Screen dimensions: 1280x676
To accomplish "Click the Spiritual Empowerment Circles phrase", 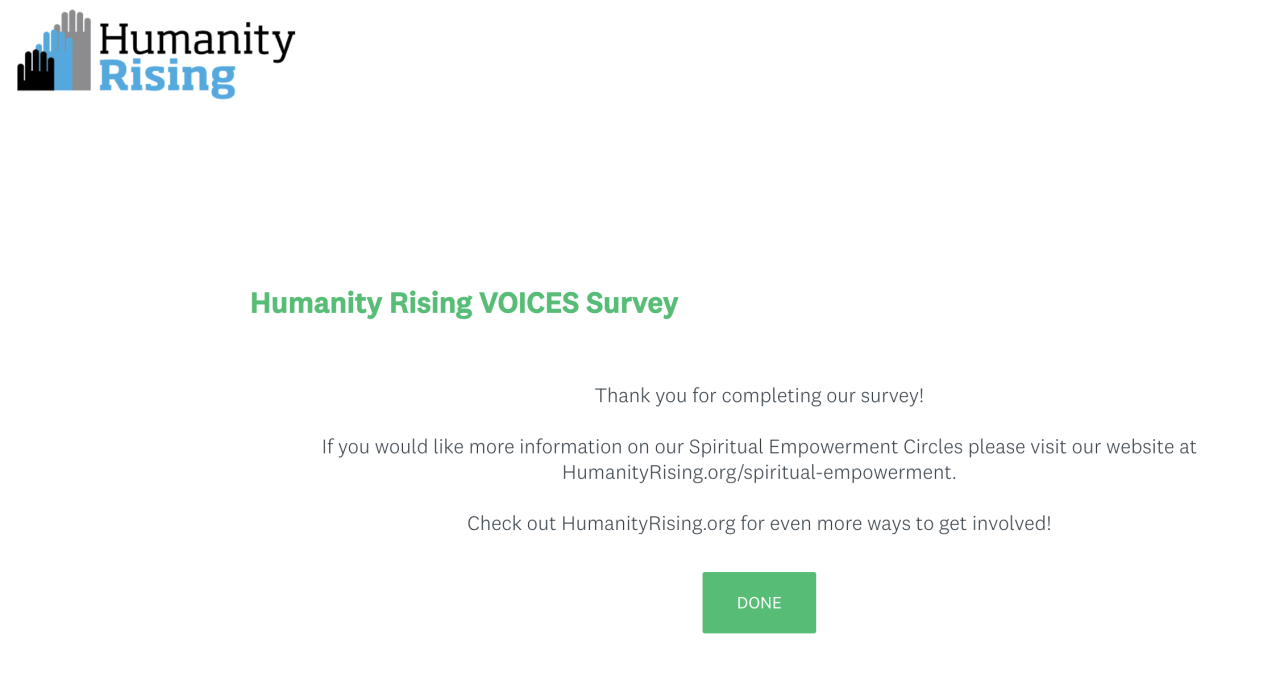I will [825, 446].
